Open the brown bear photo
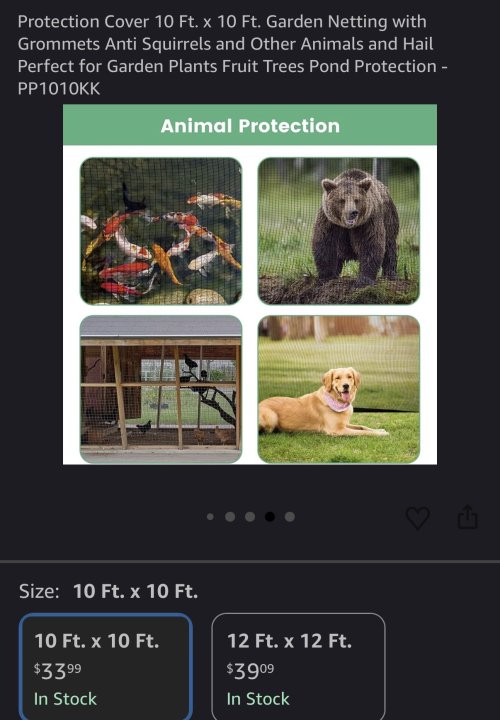This screenshot has width=500, height=720. coord(339,231)
